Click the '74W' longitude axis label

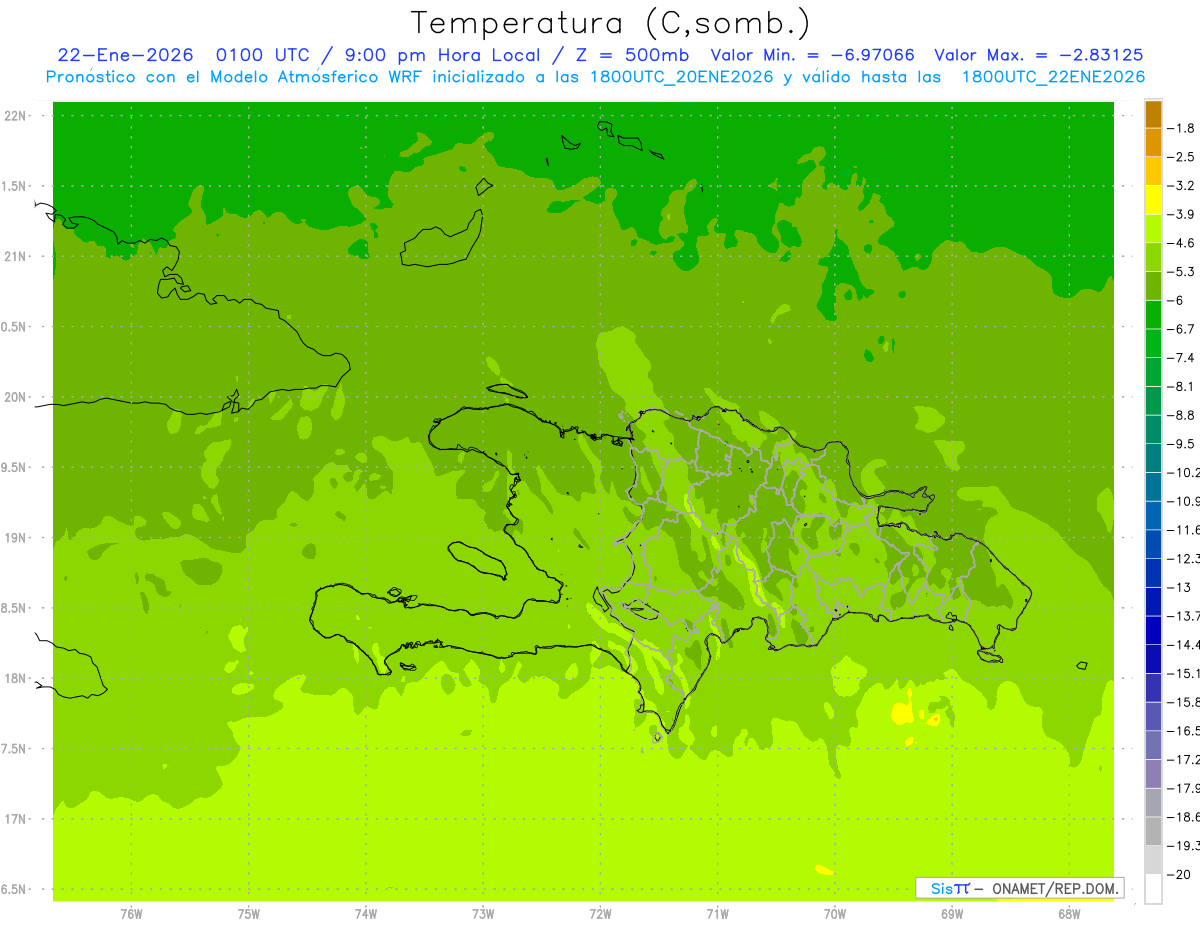pos(365,913)
